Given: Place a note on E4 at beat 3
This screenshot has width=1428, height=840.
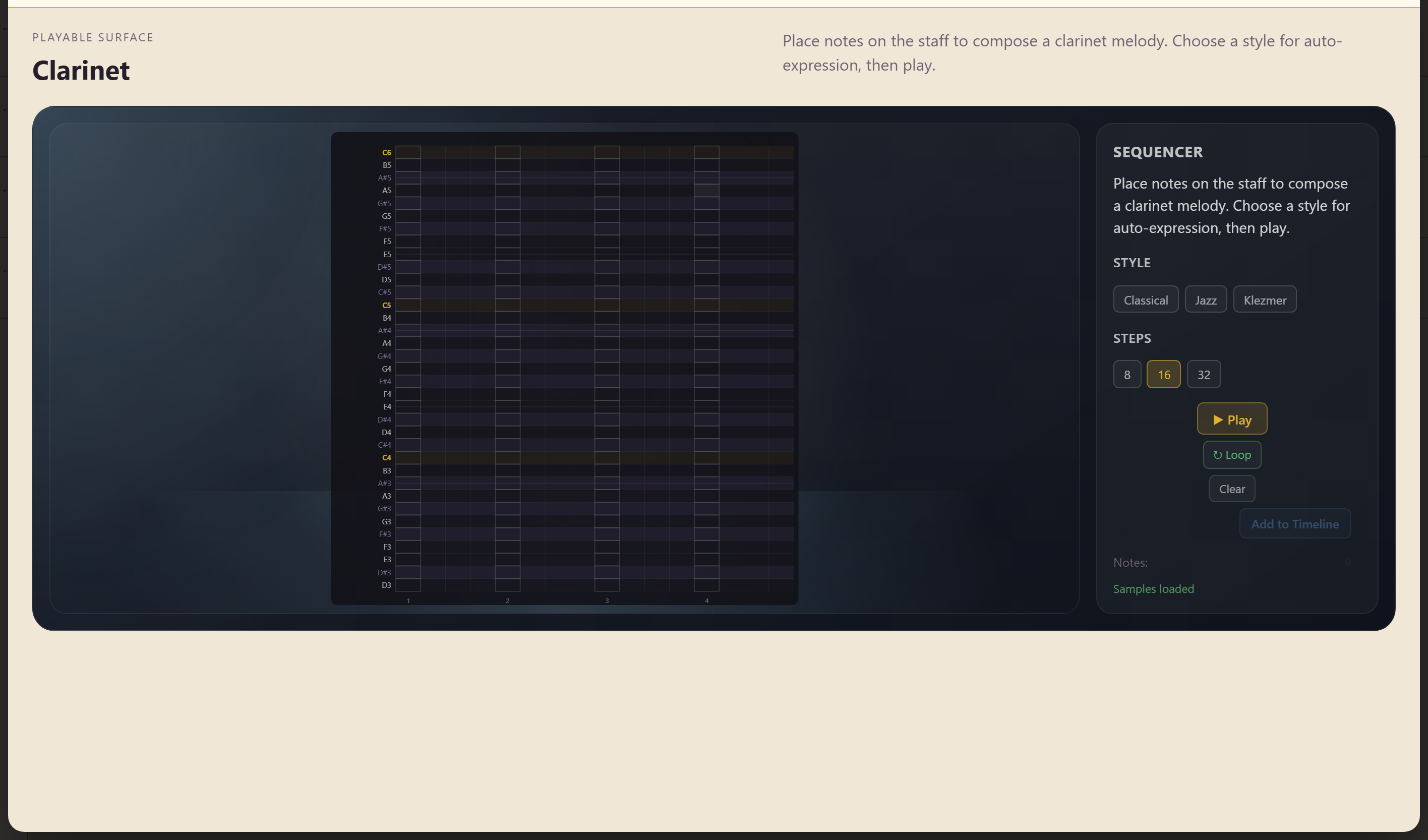Looking at the screenshot, I should [x=607, y=406].
